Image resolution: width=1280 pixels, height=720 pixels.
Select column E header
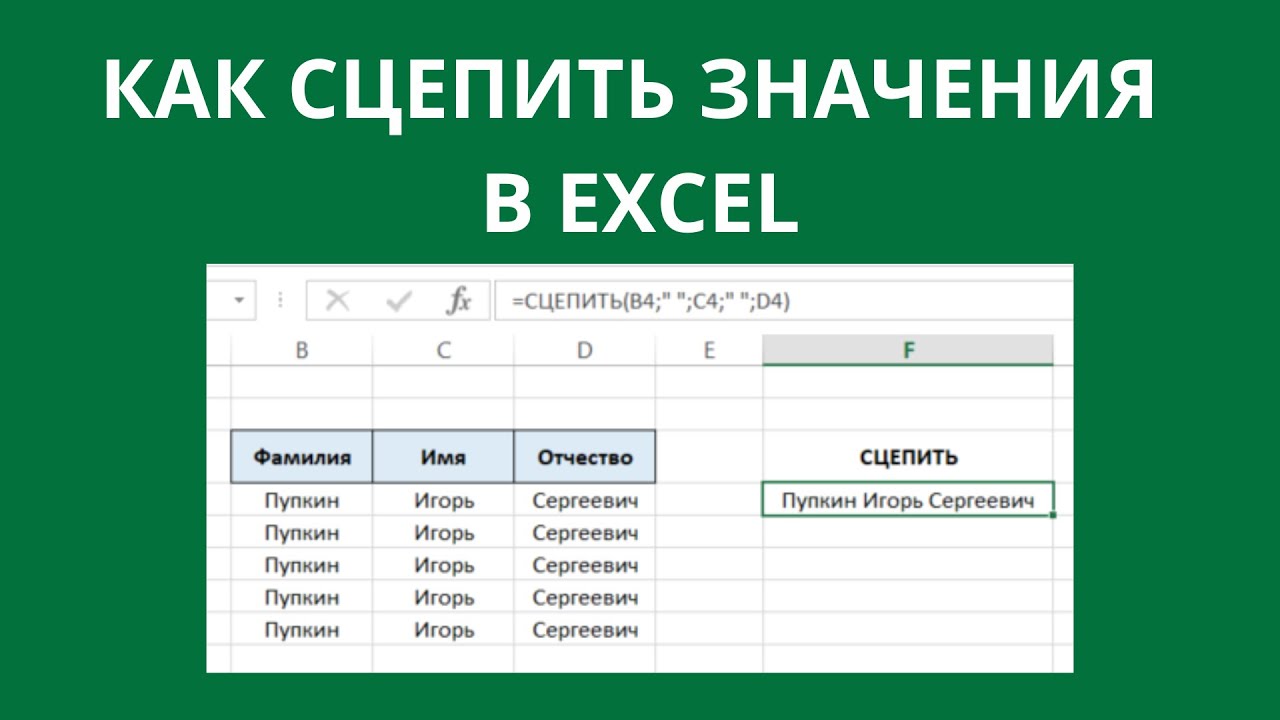(709, 350)
